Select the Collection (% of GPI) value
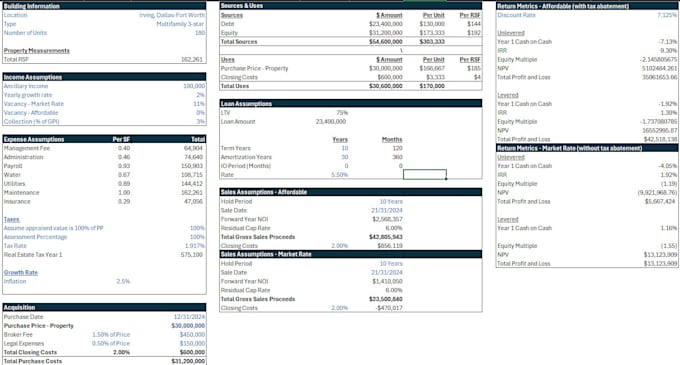 200,121
